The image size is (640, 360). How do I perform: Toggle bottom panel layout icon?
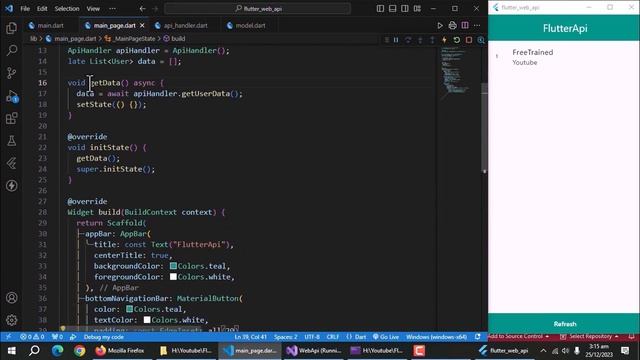click(392, 9)
